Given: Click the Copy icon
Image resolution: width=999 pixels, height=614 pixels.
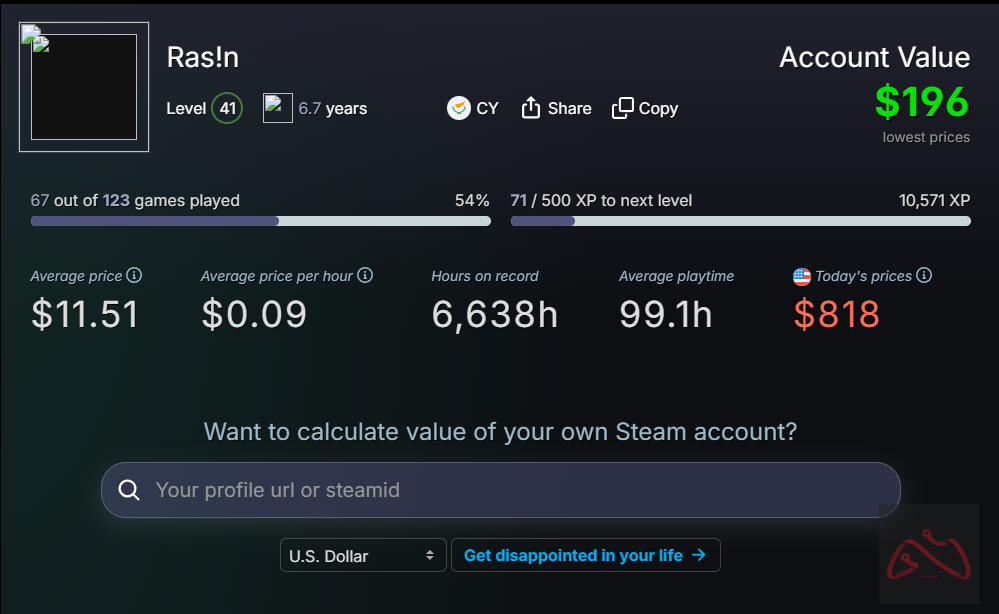Looking at the screenshot, I should [623, 106].
